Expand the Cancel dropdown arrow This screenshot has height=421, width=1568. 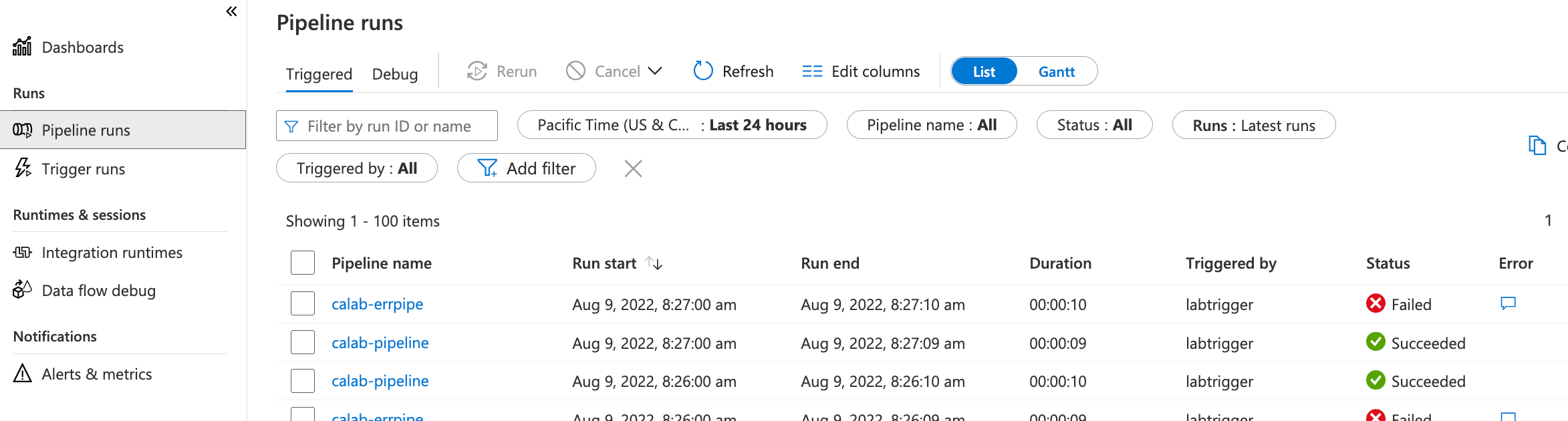click(x=655, y=71)
